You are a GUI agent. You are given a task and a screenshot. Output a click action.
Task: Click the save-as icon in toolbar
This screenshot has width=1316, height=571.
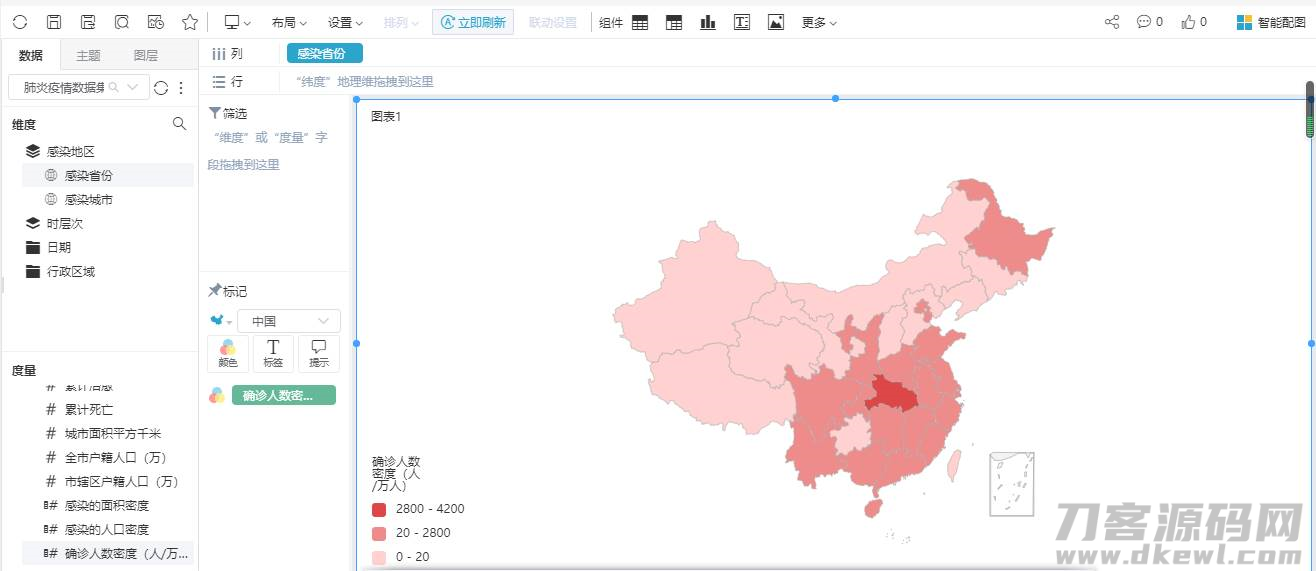click(x=88, y=22)
